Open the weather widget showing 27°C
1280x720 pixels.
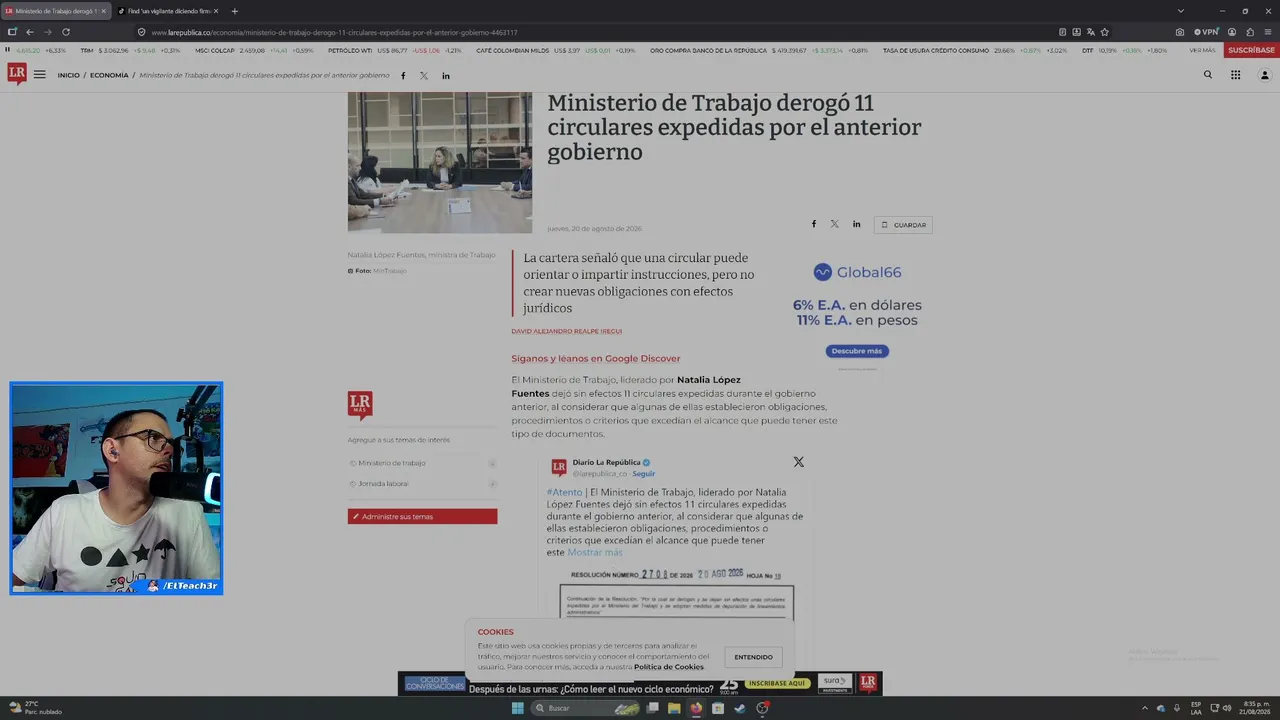35,708
